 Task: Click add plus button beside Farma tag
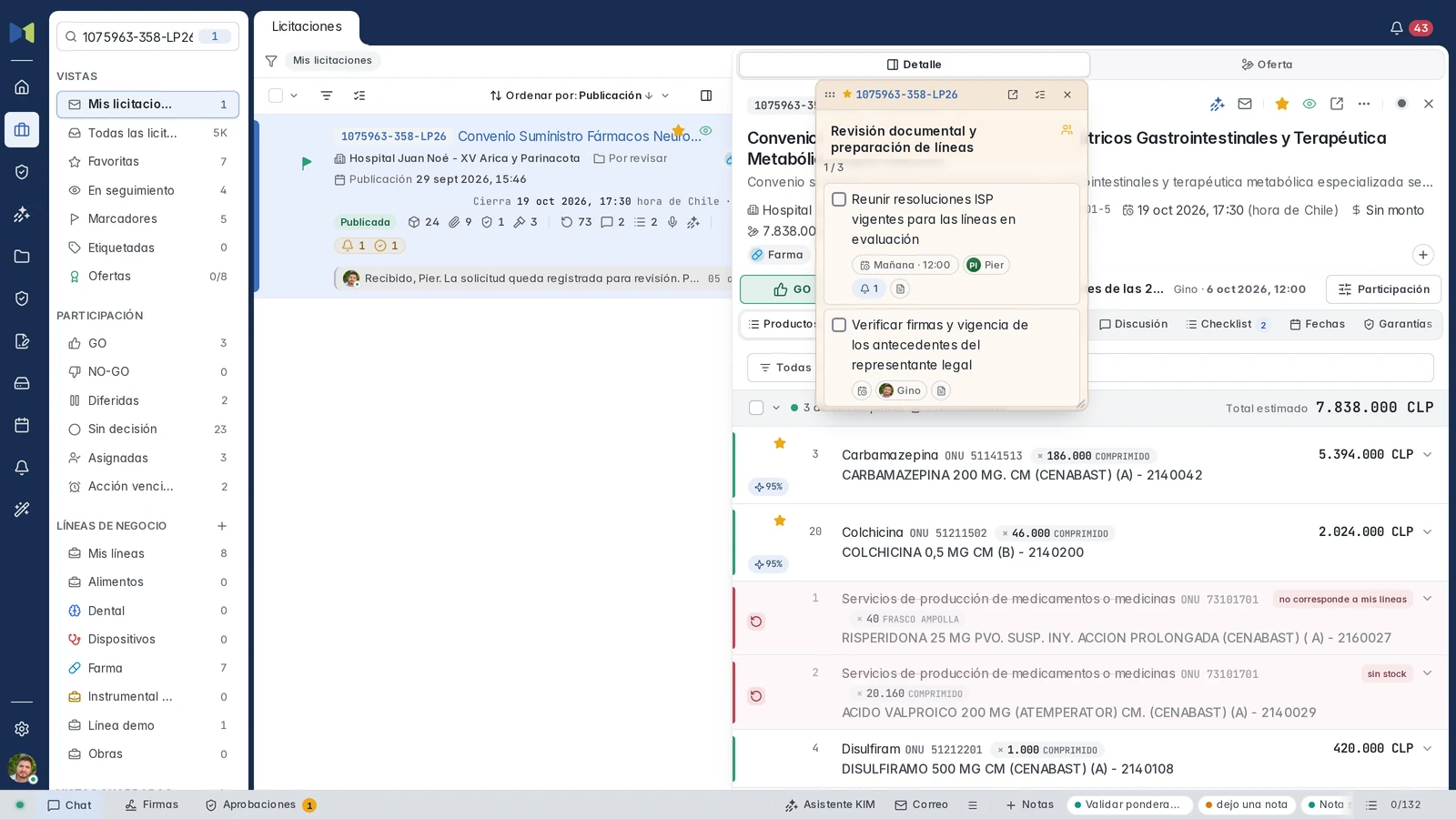pos(1423,255)
